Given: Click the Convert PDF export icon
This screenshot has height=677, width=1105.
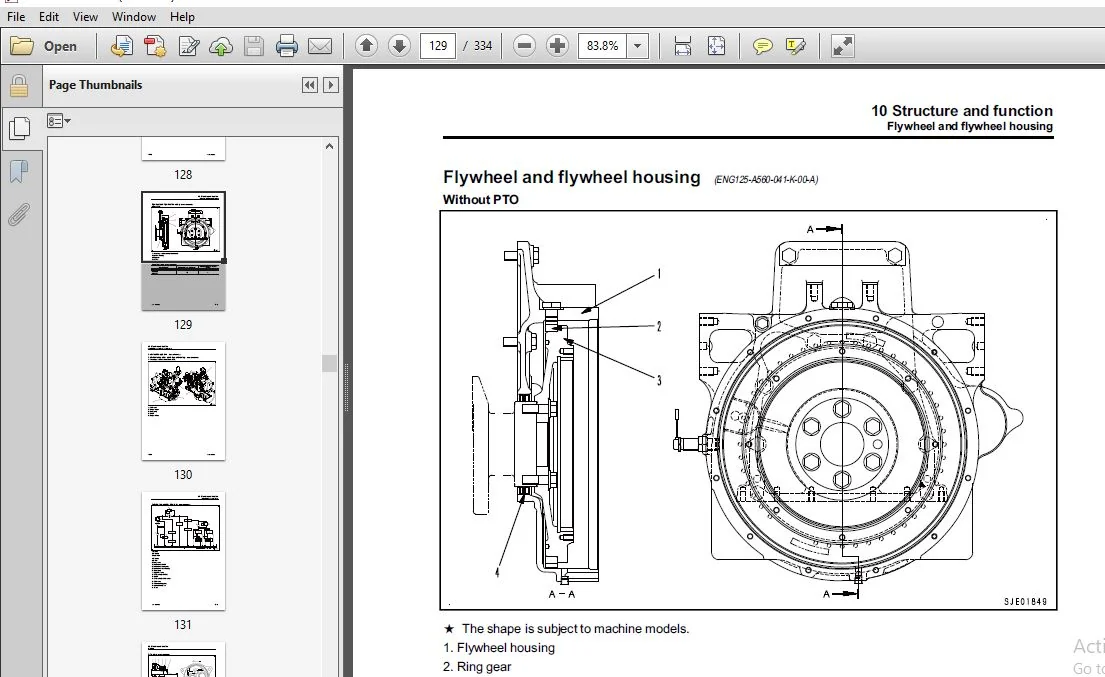Looking at the screenshot, I should click(x=155, y=46).
